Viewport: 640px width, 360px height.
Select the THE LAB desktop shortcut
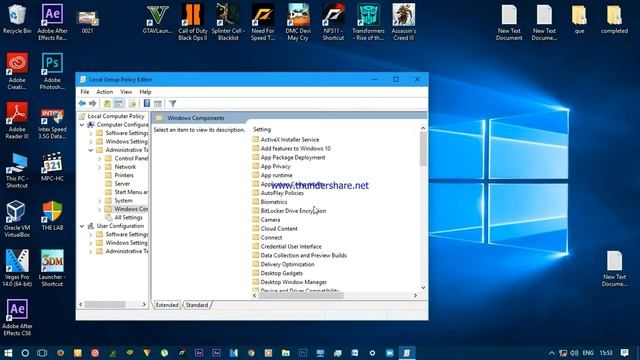pyautogui.click(x=52, y=216)
